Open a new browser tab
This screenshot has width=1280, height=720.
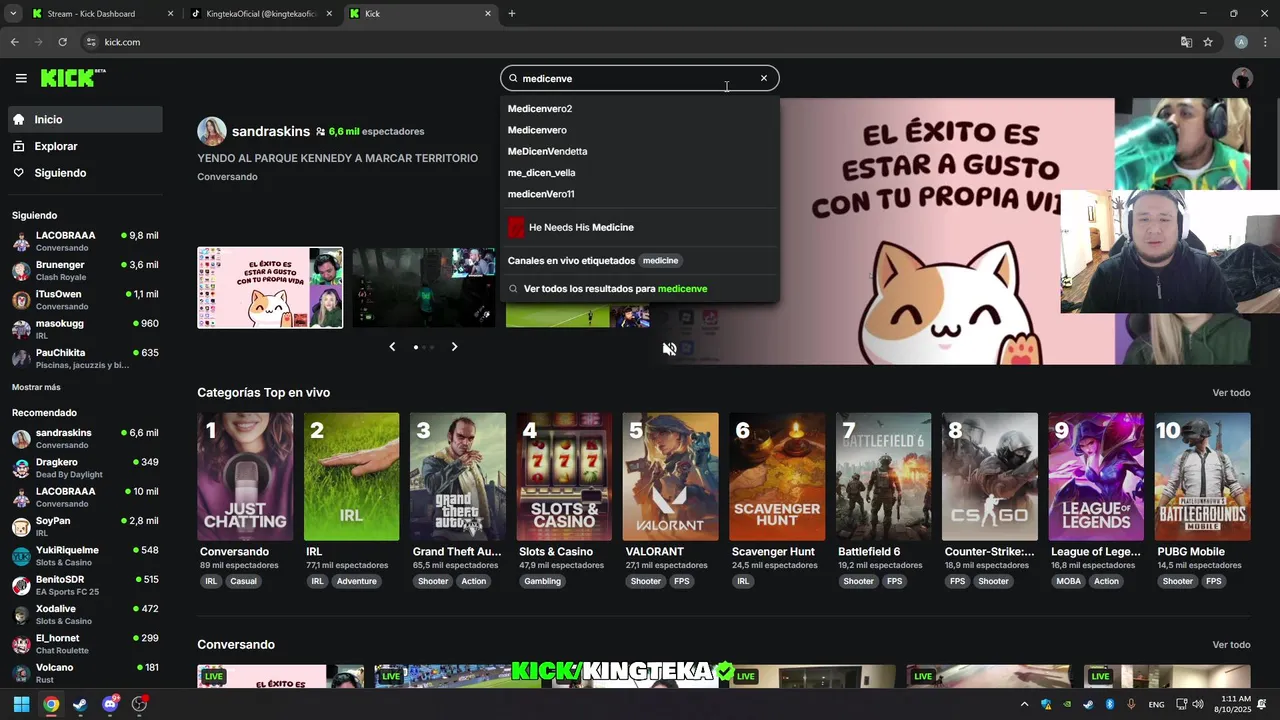coord(512,14)
